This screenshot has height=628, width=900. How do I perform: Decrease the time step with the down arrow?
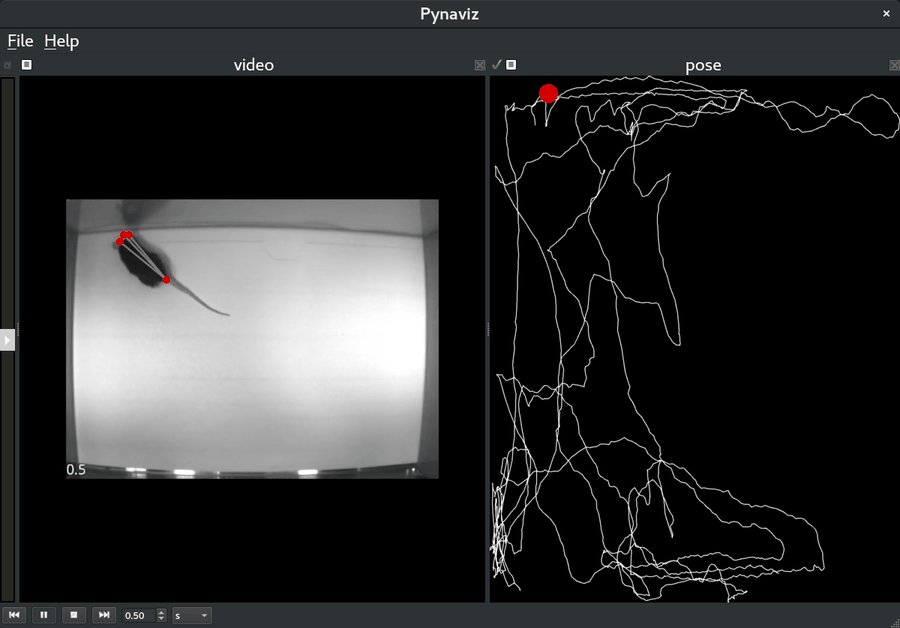click(162, 619)
